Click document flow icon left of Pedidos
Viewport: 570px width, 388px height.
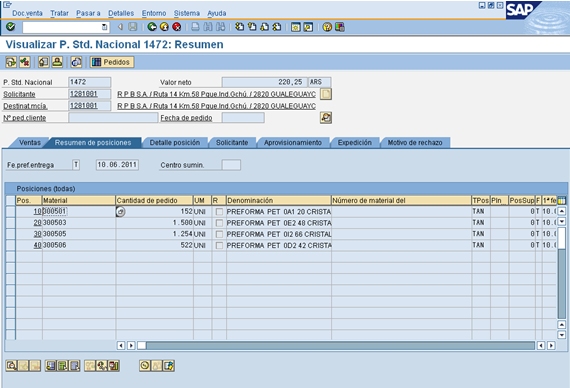tap(11, 62)
